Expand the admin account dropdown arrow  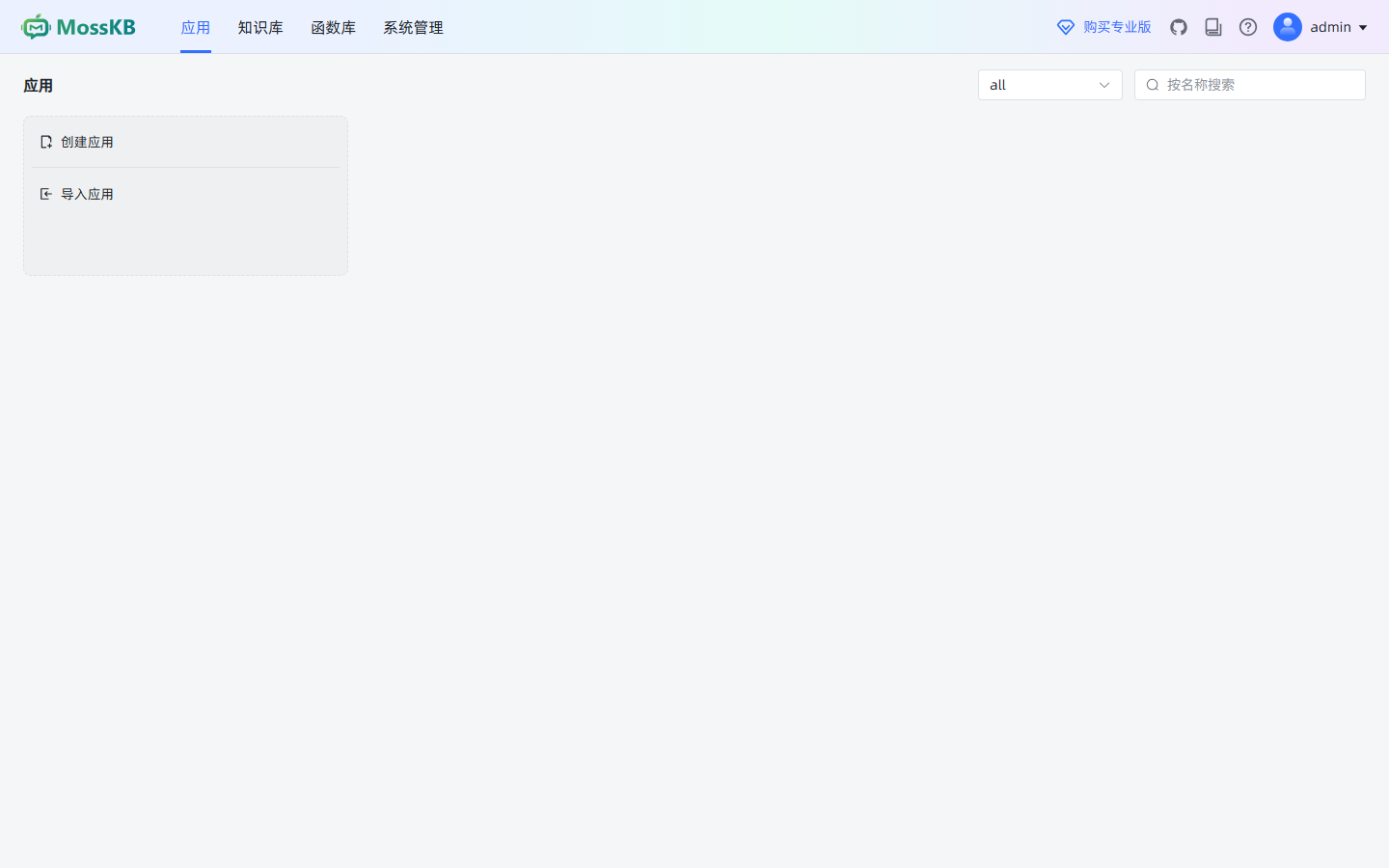(x=1363, y=28)
